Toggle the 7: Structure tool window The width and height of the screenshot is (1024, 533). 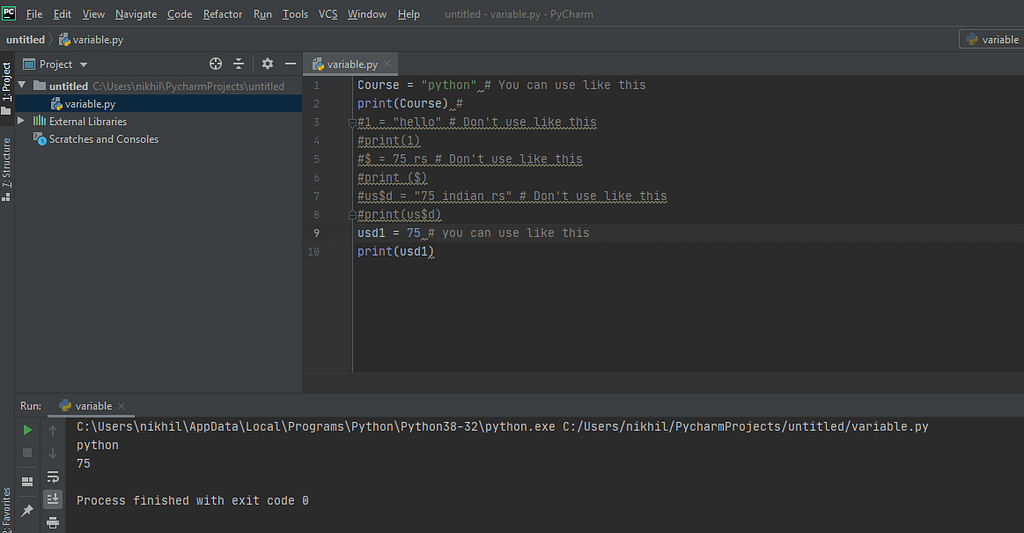(7, 169)
